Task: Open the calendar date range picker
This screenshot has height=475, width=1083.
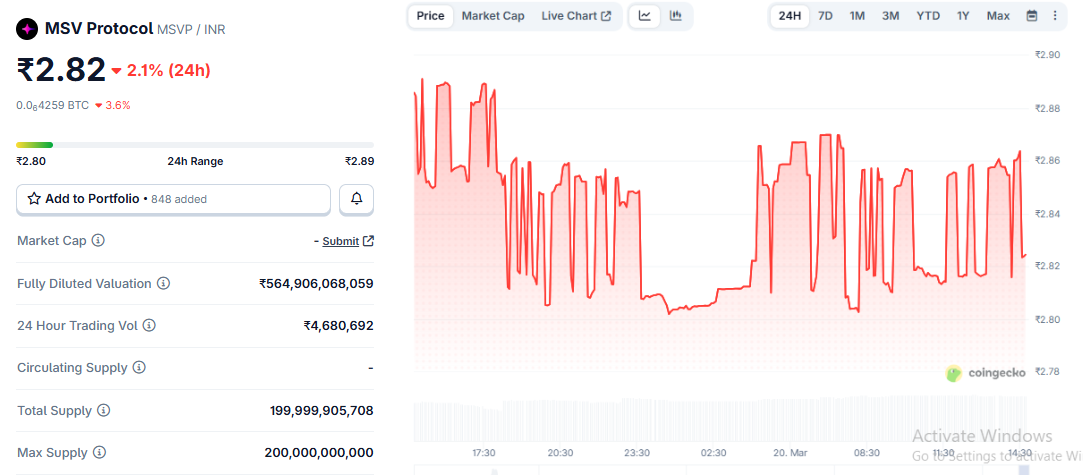Action: [1032, 16]
